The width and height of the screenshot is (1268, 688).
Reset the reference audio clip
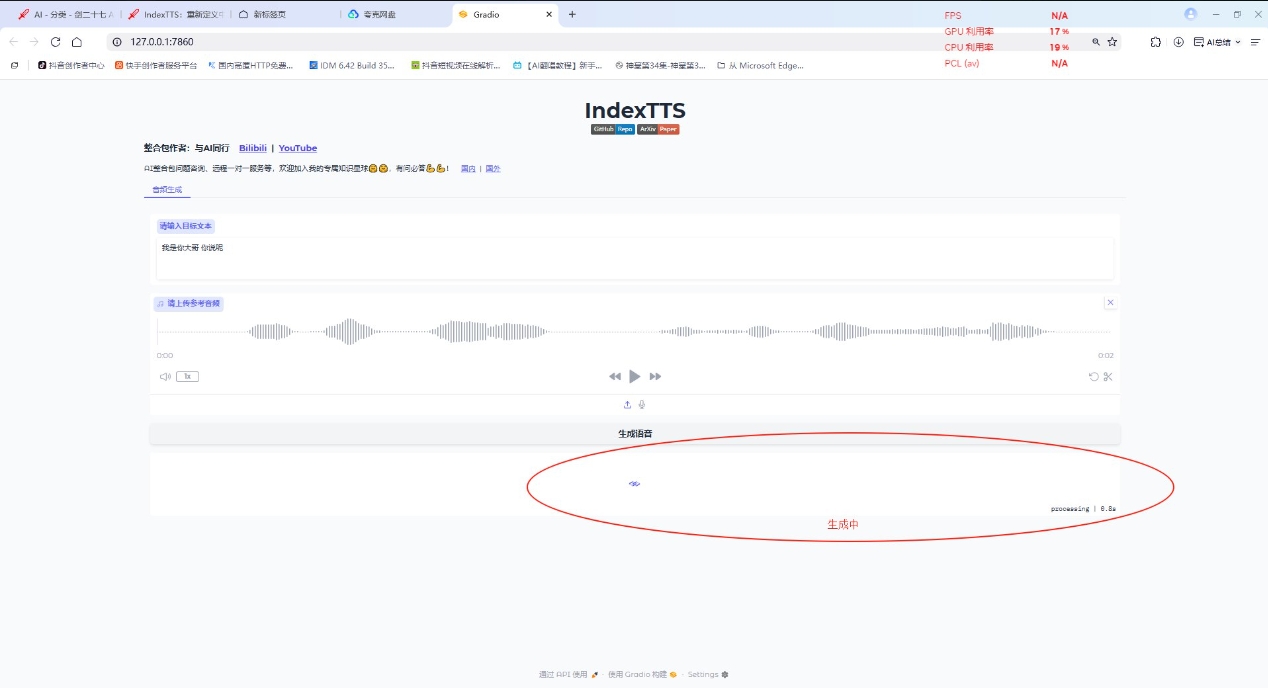(1092, 376)
